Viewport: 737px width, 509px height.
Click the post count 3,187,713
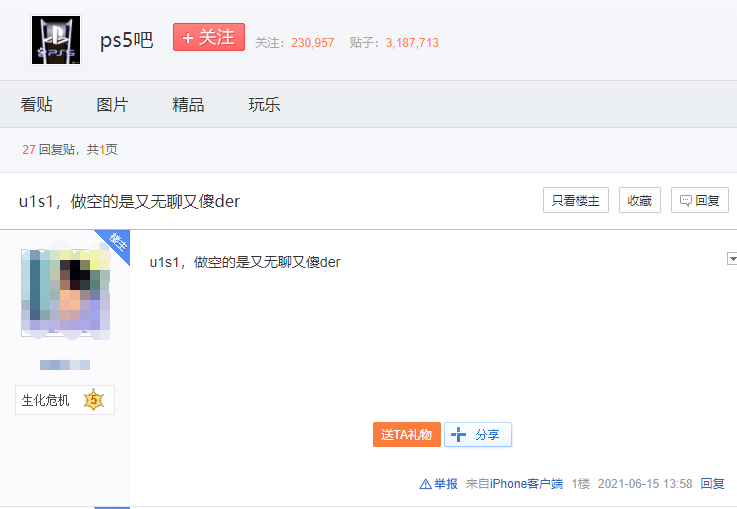click(x=412, y=43)
